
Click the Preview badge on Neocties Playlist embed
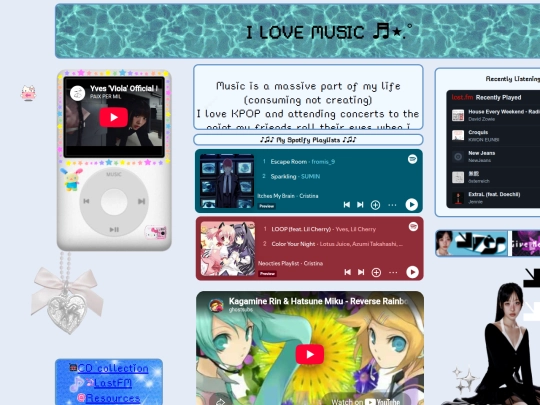click(267, 274)
